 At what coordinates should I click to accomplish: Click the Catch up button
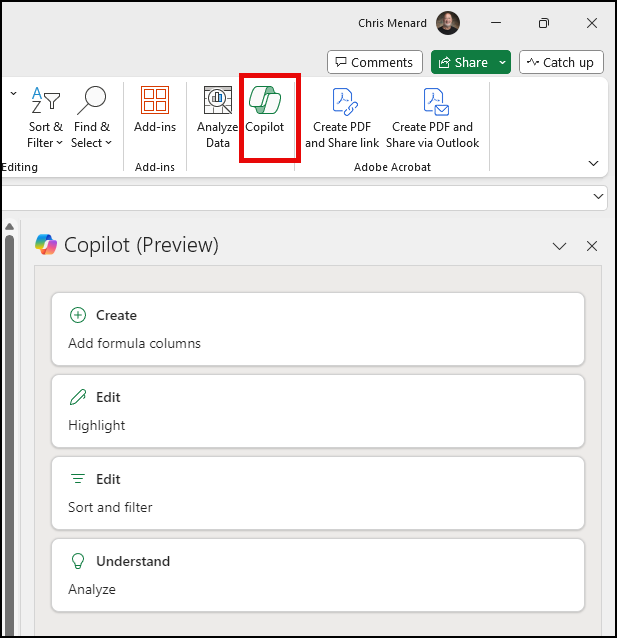coord(561,62)
